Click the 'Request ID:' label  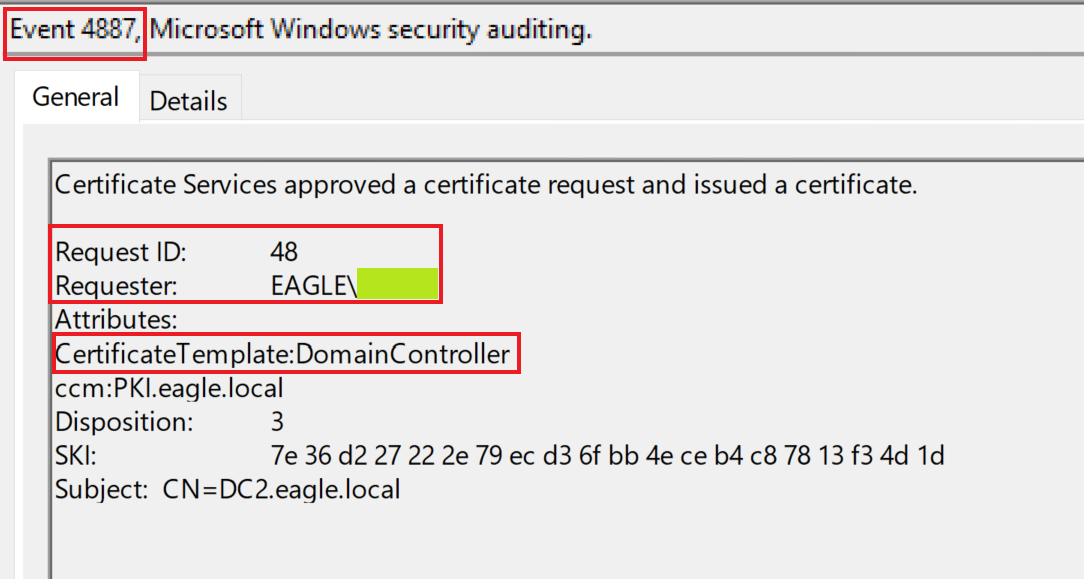tap(121, 252)
